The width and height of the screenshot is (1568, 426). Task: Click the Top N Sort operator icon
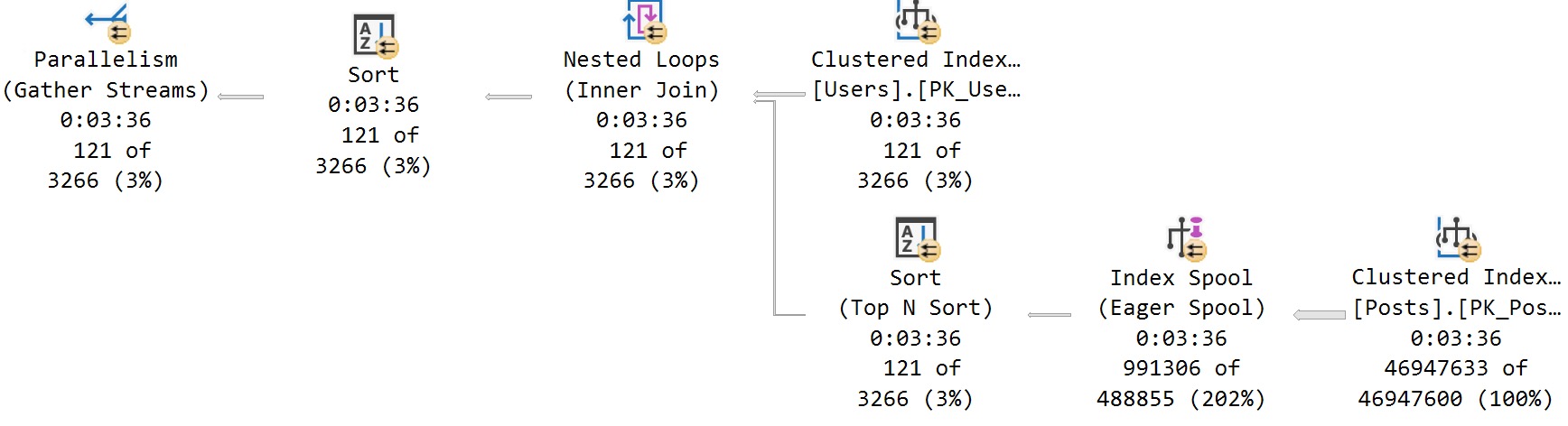[916, 239]
